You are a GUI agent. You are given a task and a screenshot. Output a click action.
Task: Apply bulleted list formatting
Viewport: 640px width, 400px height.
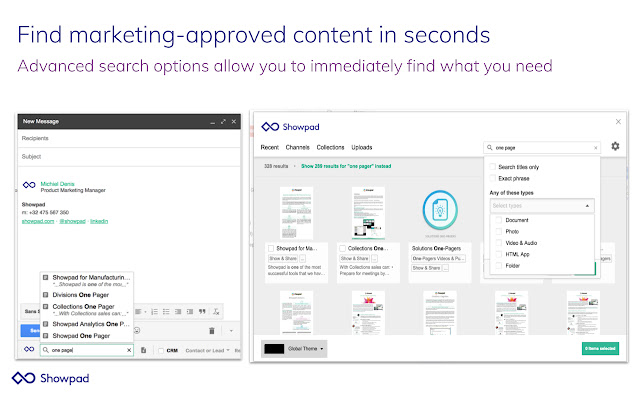pos(166,312)
